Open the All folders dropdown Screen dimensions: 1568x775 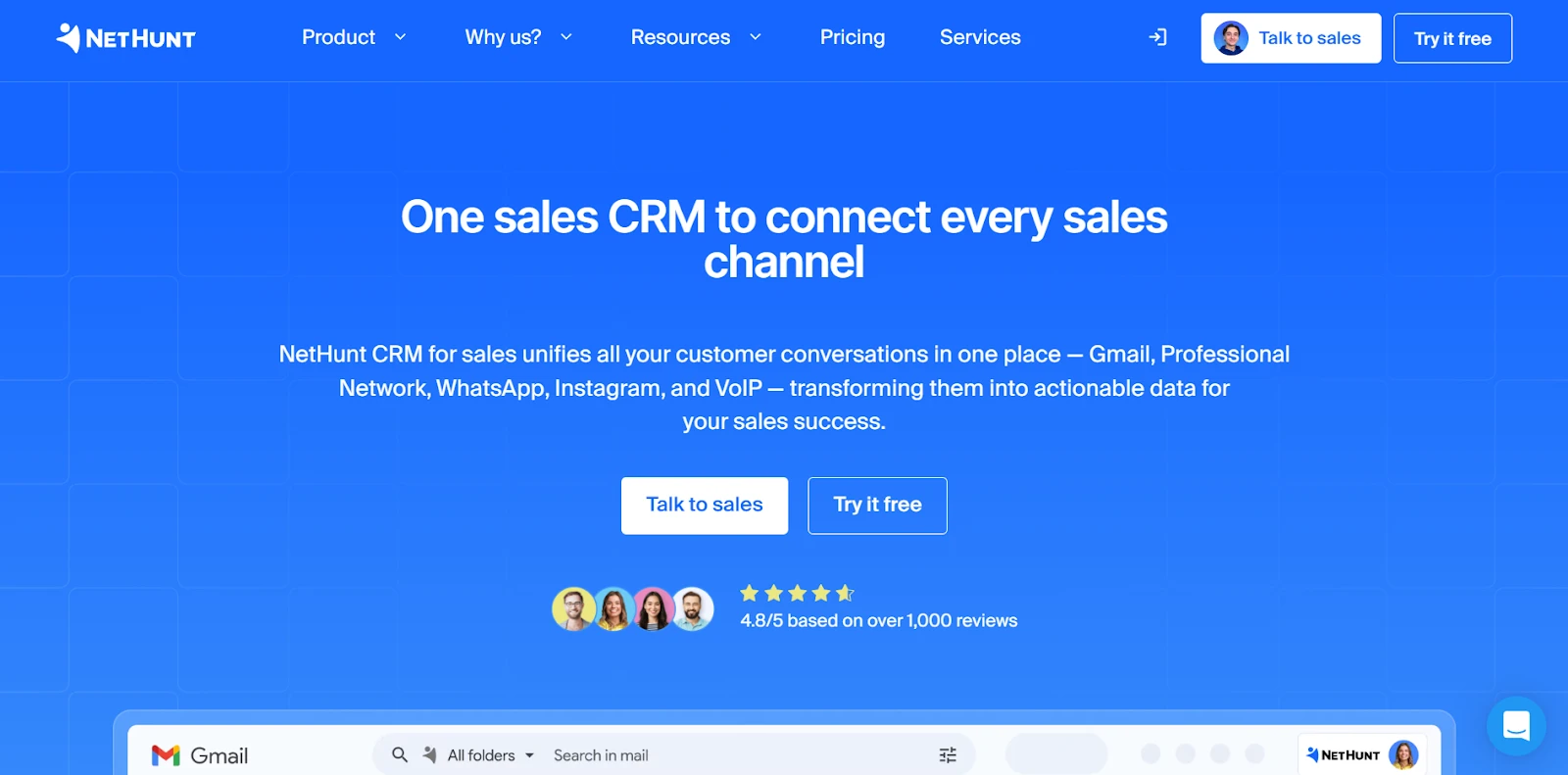[491, 755]
